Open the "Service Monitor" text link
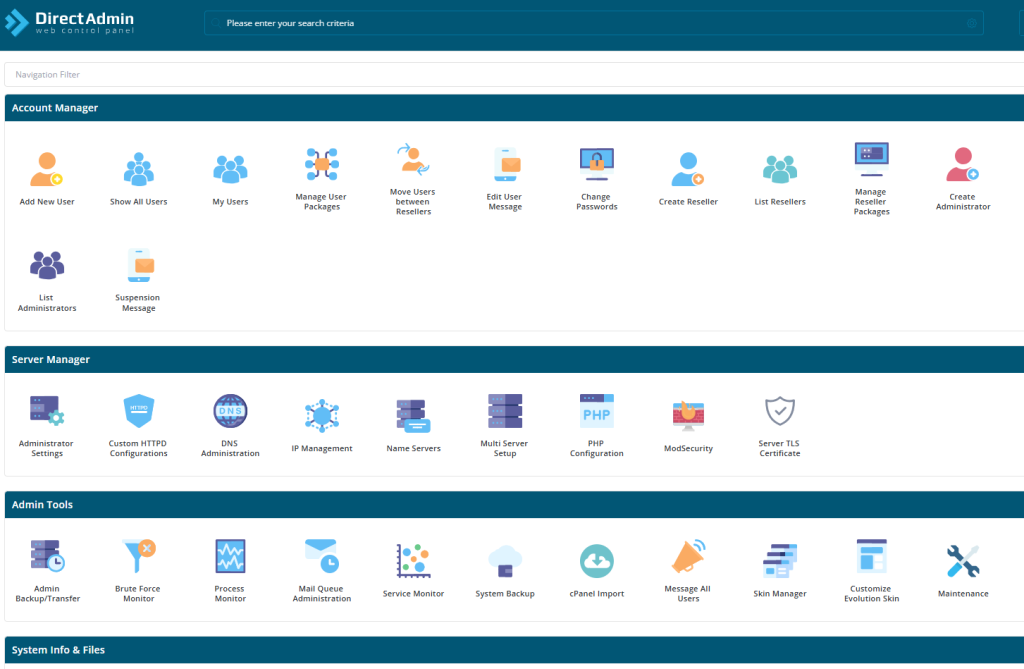1024x669 pixels. 413,594
